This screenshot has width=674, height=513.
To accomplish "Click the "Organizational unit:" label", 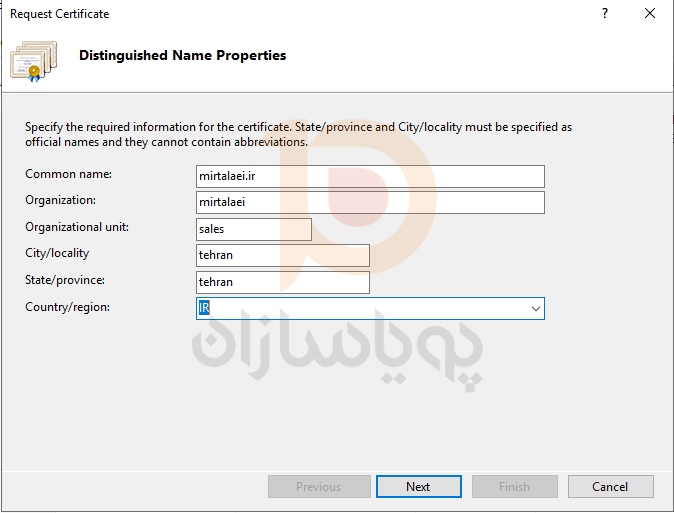I will (x=77, y=227).
